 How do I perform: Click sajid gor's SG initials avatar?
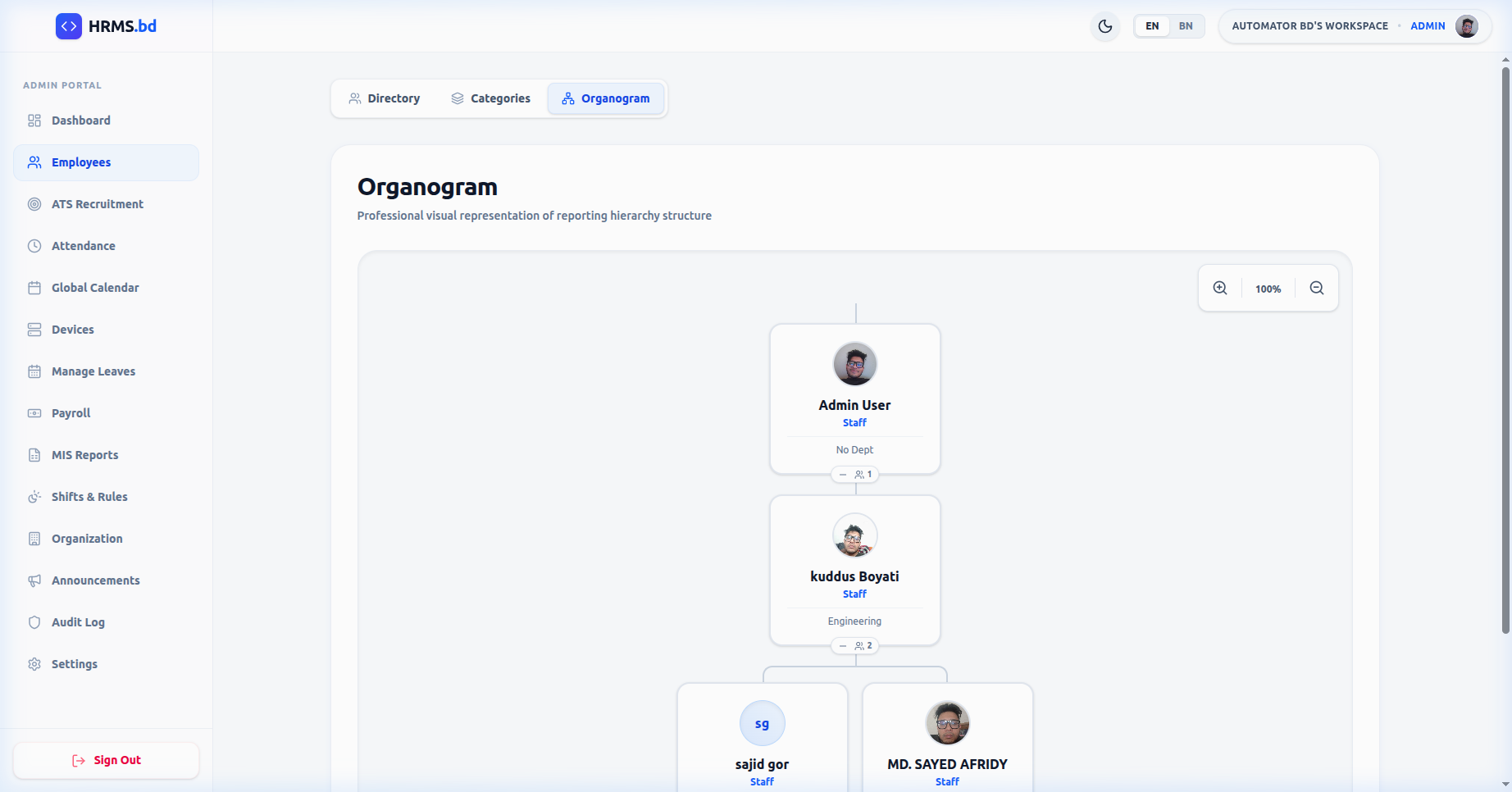pyautogui.click(x=763, y=723)
